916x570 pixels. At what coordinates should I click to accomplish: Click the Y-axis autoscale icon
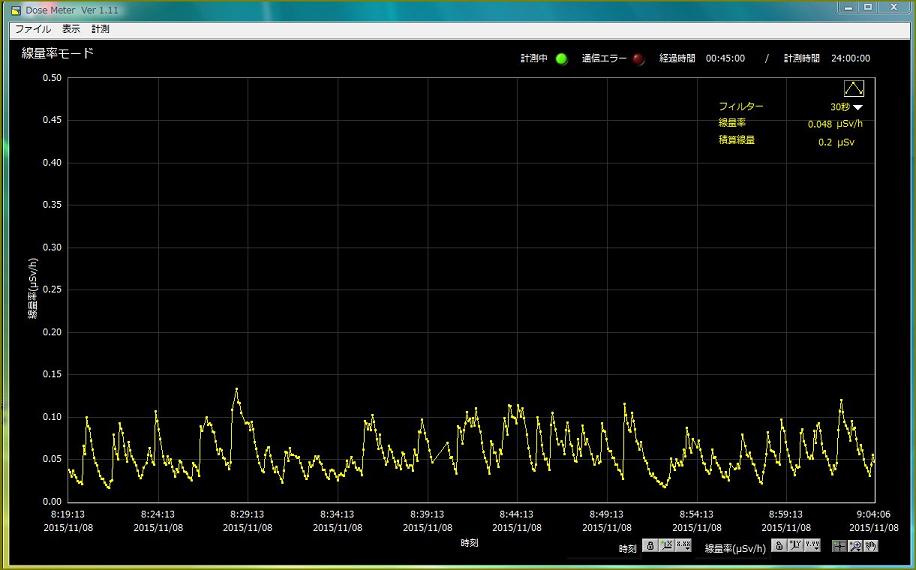tap(795, 546)
